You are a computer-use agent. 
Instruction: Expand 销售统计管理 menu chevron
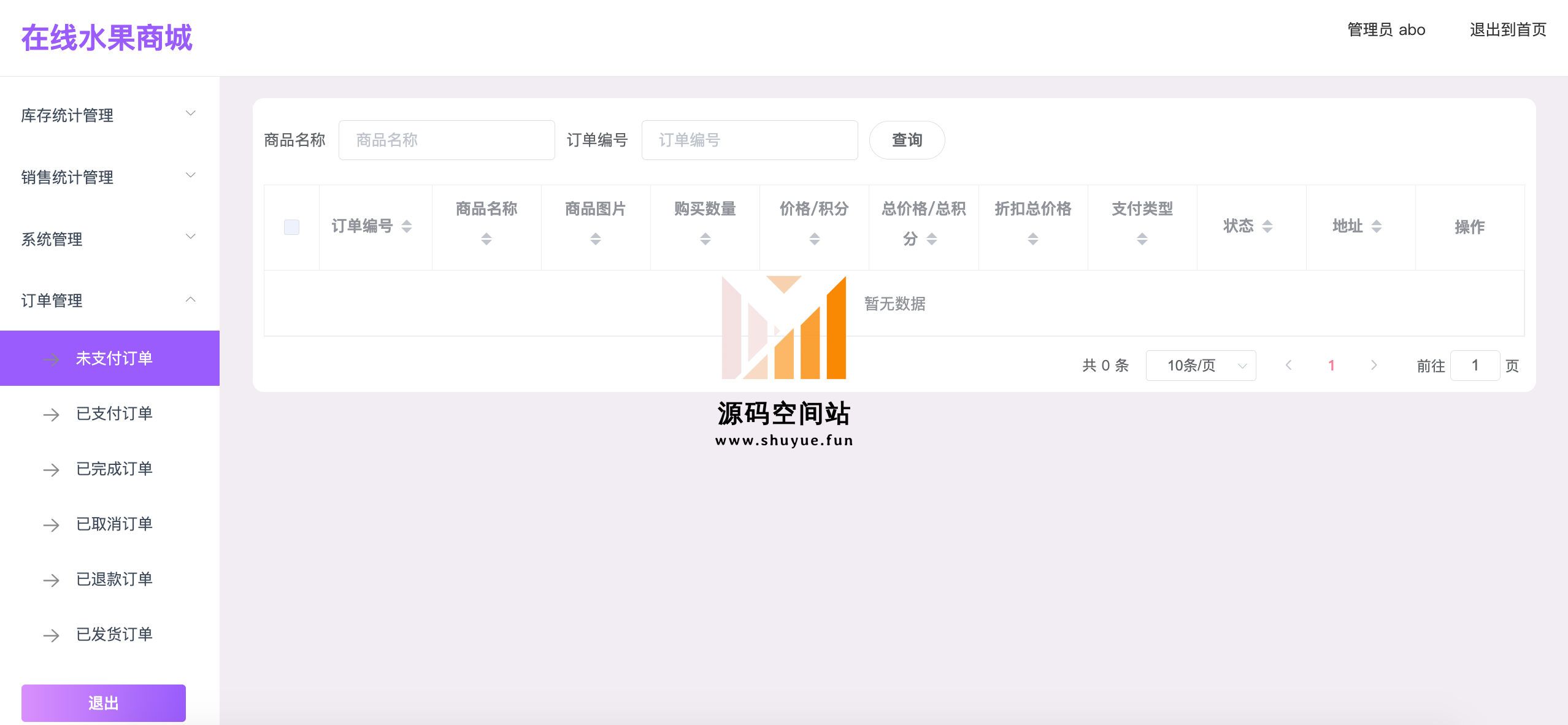point(191,175)
